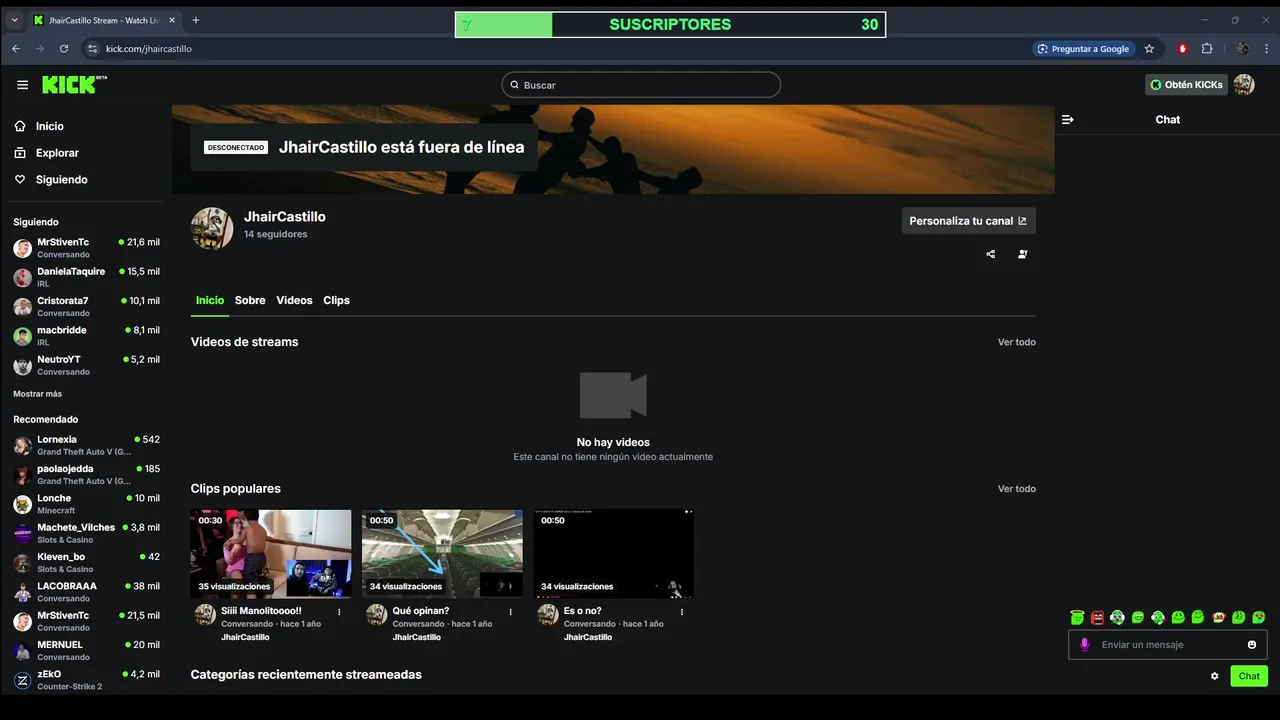
Task: Open zEkO Counter-Strike 2 channel
Action: [86, 680]
